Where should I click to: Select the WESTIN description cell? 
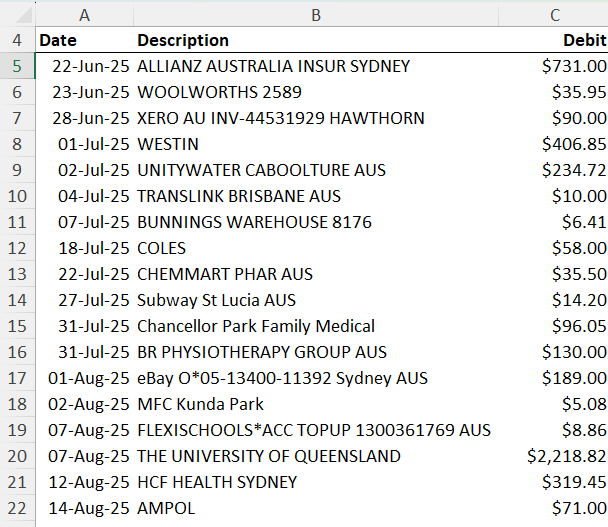[x=316, y=144]
